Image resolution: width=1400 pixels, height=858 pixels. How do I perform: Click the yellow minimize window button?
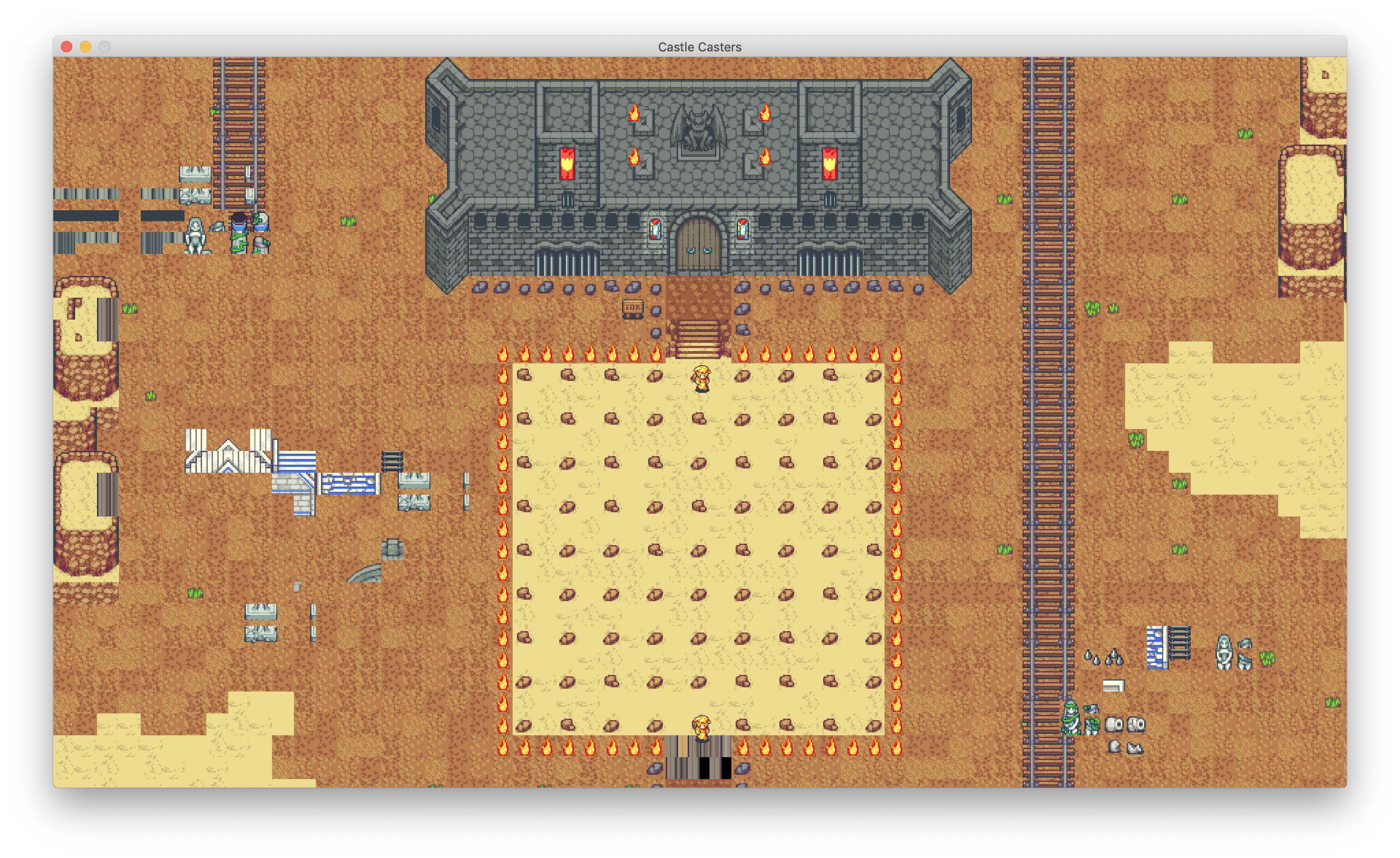click(86, 47)
